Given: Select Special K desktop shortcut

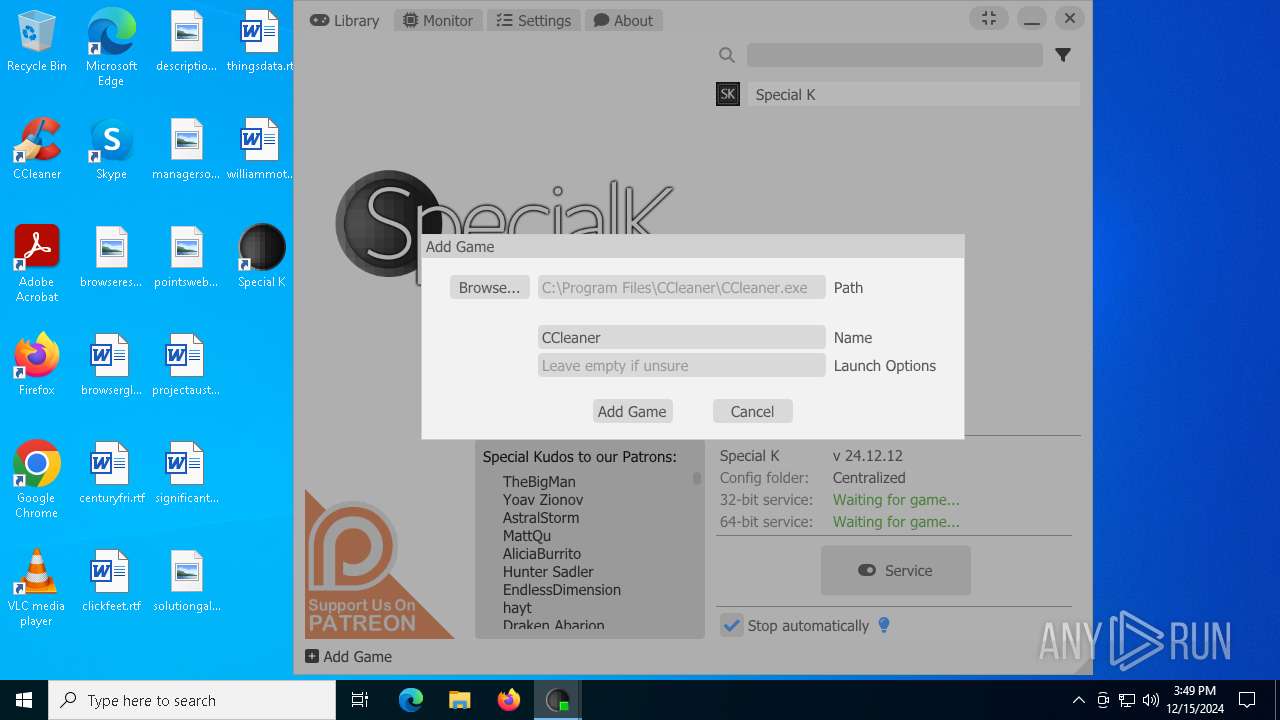Looking at the screenshot, I should [x=262, y=257].
